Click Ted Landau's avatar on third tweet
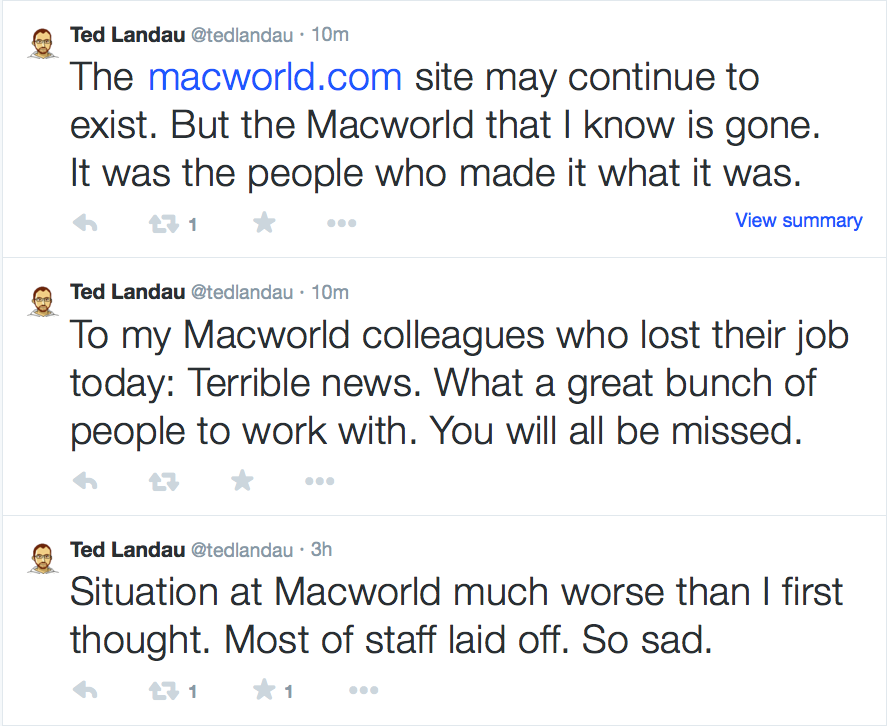Image resolution: width=887 pixels, height=726 pixels. 41,558
